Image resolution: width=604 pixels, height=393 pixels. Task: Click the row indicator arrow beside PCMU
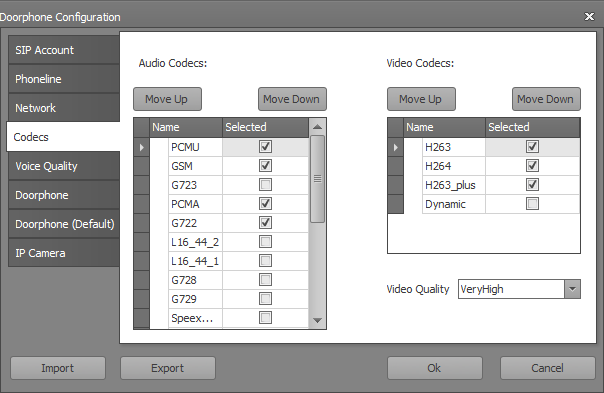[141, 147]
